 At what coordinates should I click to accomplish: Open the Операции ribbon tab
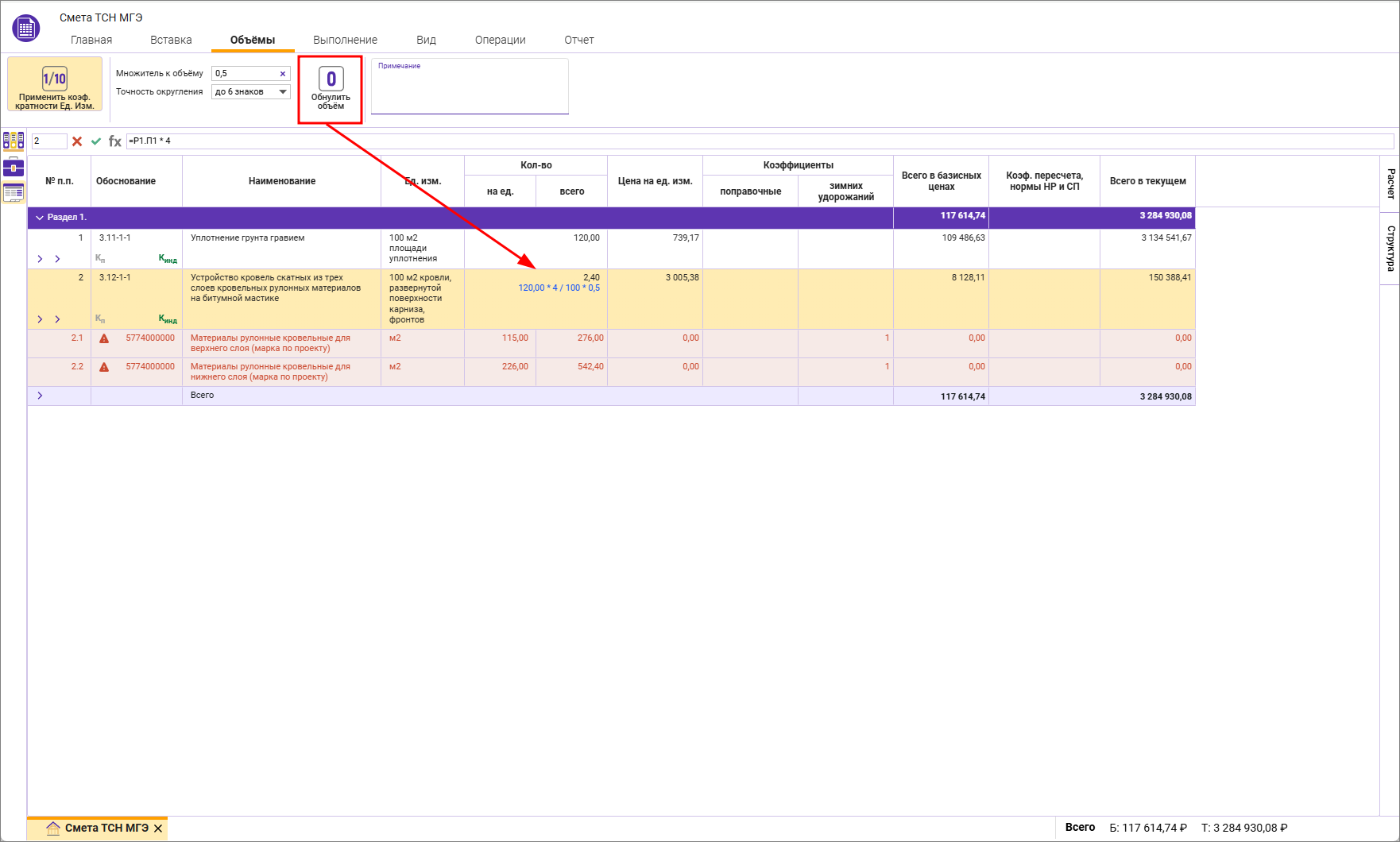pos(500,40)
